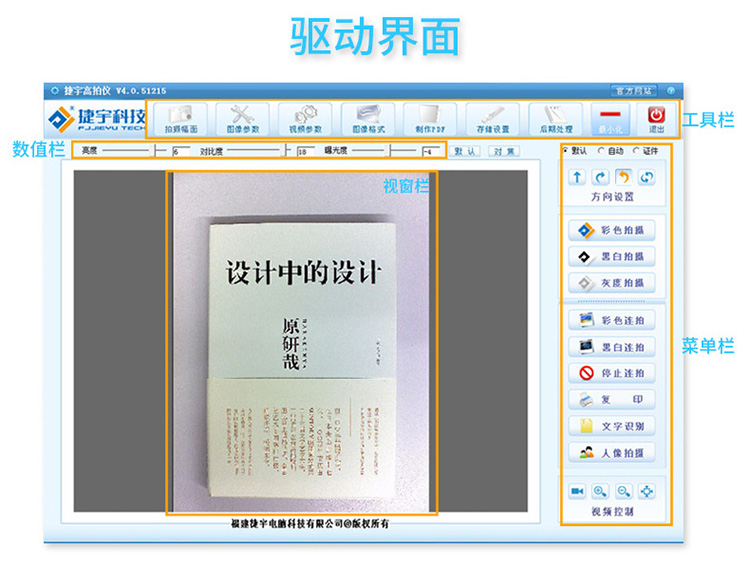The height and width of the screenshot is (567, 750).
Task: Open 拍摄幅面 capture size menu
Action: click(181, 119)
